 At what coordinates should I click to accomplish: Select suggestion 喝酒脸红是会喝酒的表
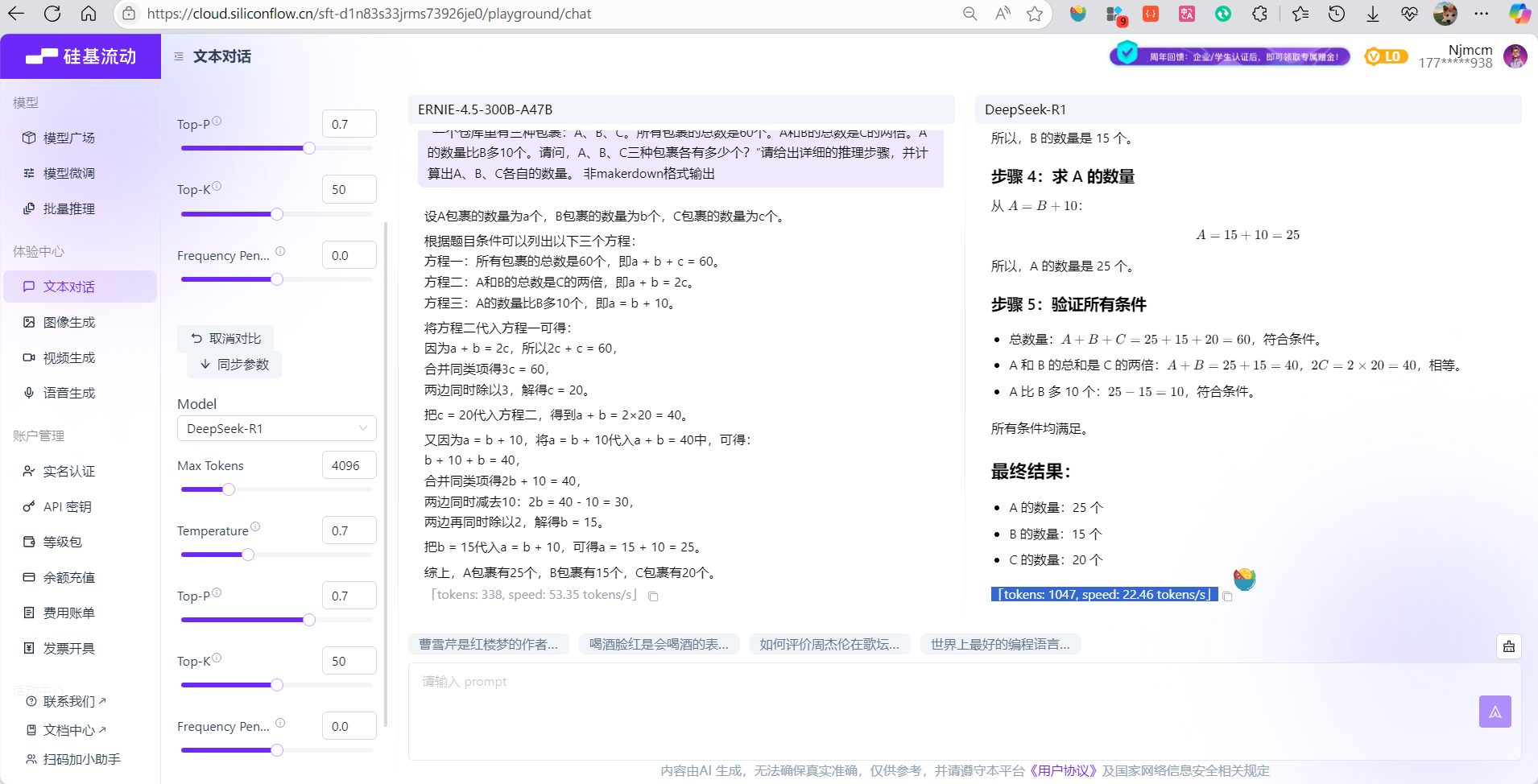[x=659, y=644]
